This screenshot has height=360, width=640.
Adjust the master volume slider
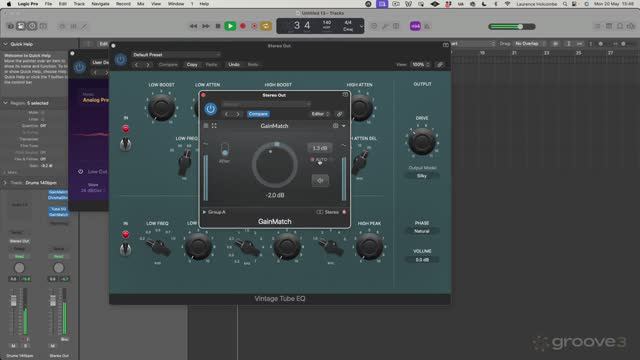coord(512,27)
